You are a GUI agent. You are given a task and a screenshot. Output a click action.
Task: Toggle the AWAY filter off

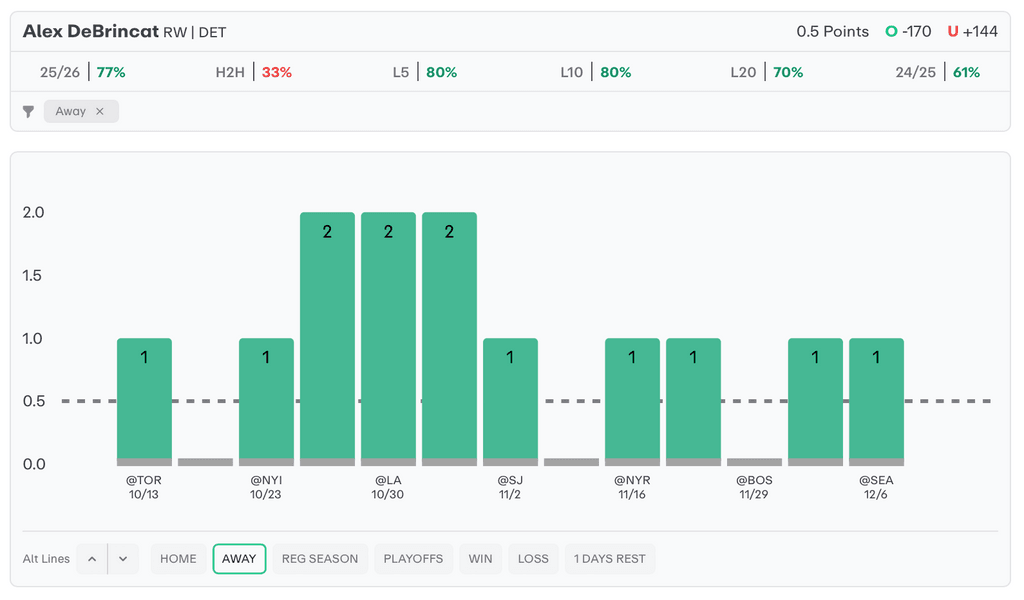click(x=239, y=559)
